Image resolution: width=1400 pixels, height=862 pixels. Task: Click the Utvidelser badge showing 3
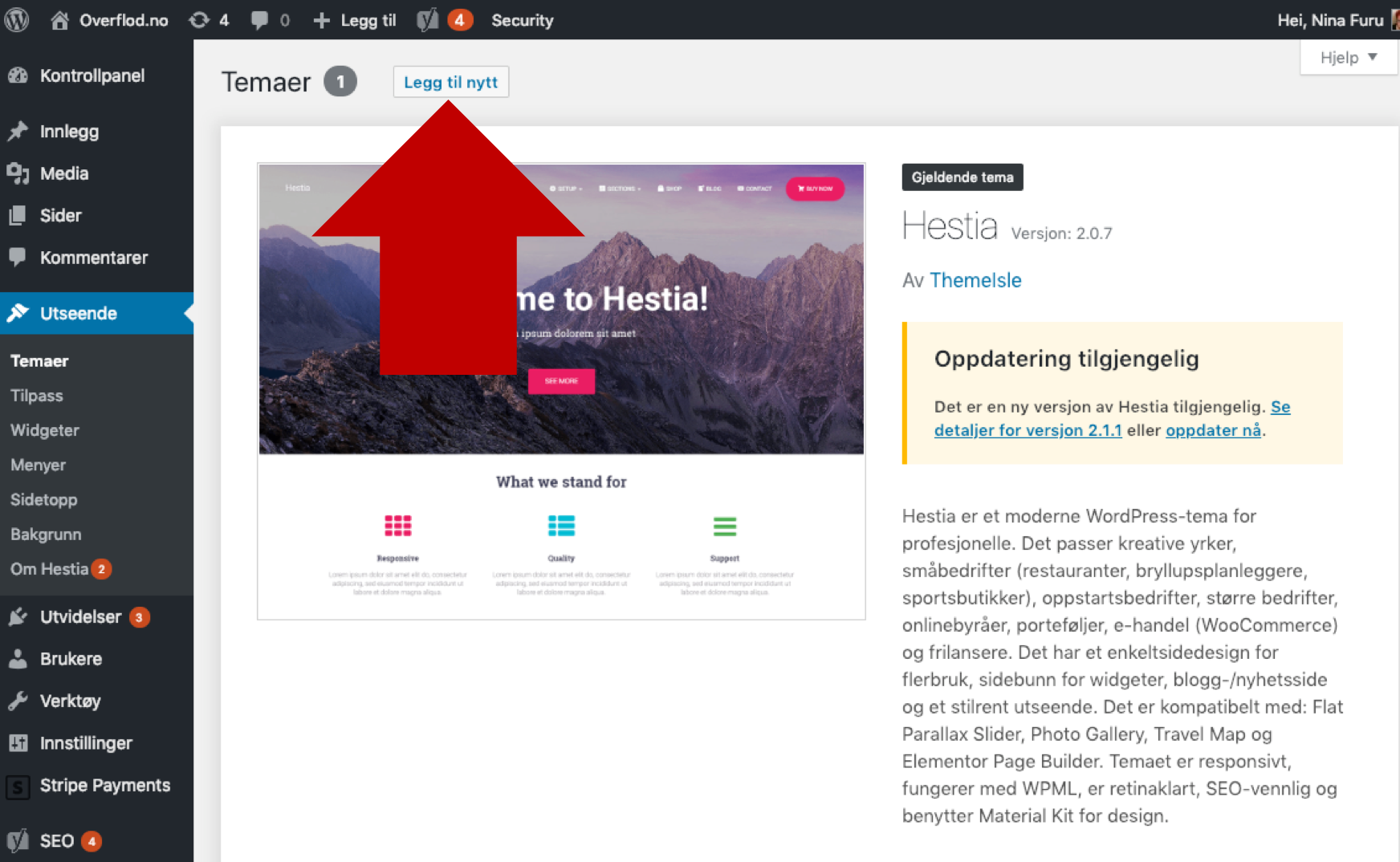140,617
